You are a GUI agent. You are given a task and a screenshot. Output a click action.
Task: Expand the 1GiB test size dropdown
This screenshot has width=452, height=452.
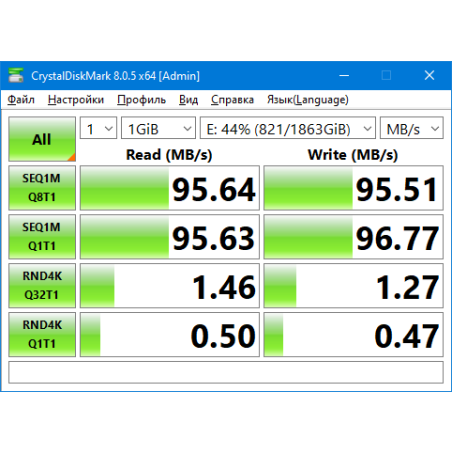pos(158,128)
